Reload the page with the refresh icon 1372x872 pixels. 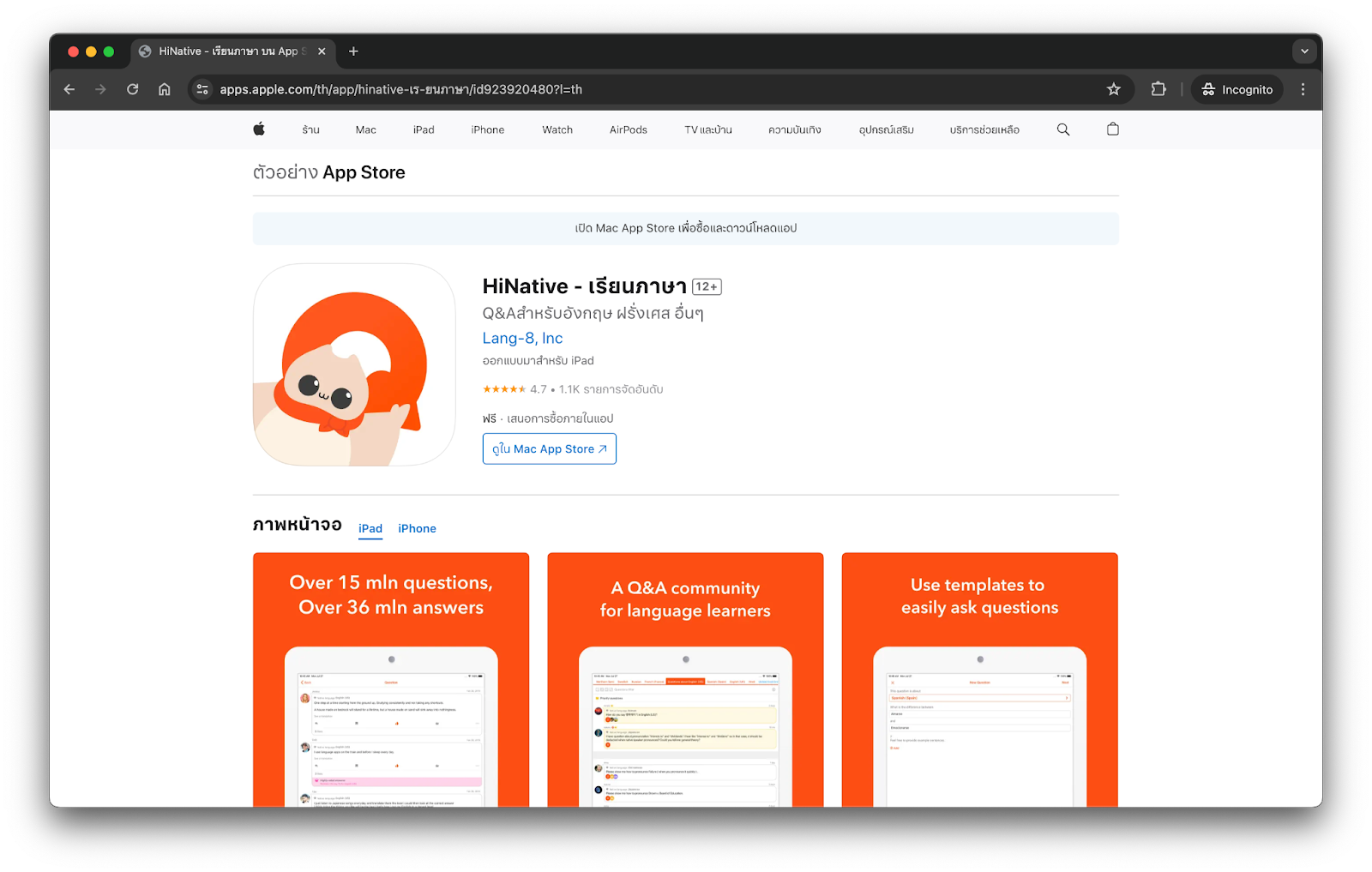132,89
